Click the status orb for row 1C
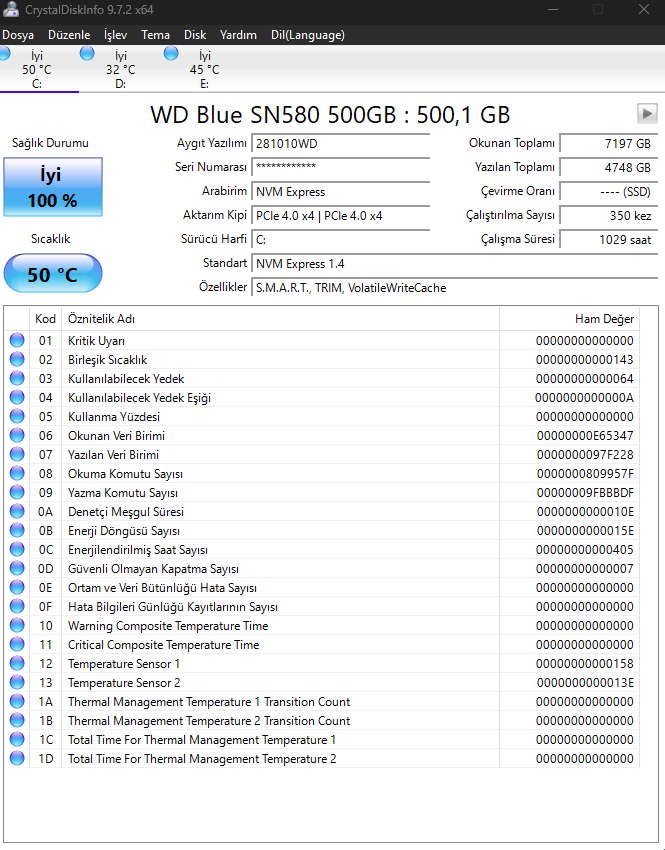Image resolution: width=665 pixels, height=850 pixels. tap(17, 738)
